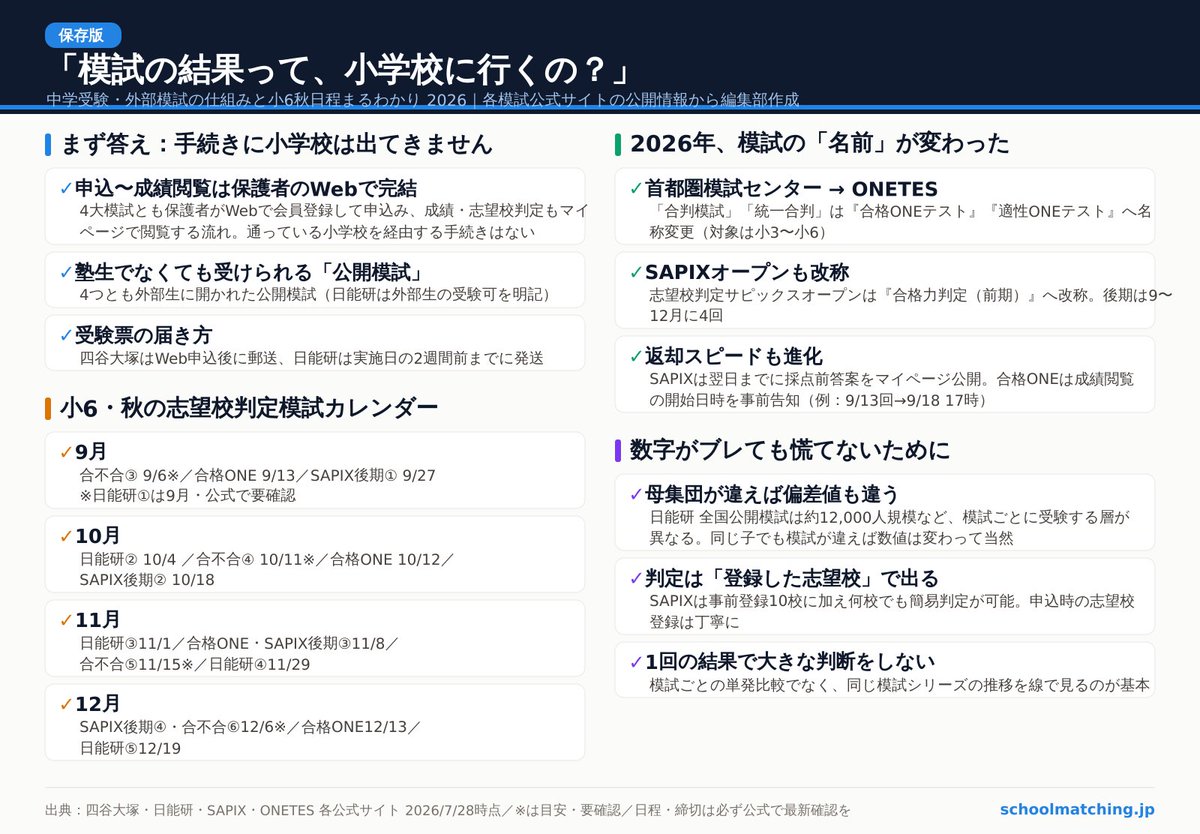Click footer source line starting 出典：四谷大塚・日能研
Screen dimensions: 1200x834
coord(448,810)
